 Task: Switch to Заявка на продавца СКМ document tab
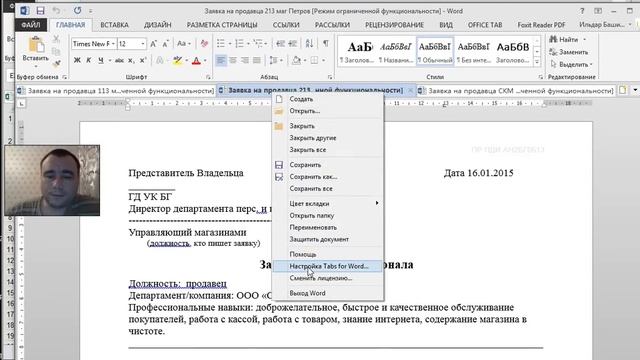click(516, 91)
